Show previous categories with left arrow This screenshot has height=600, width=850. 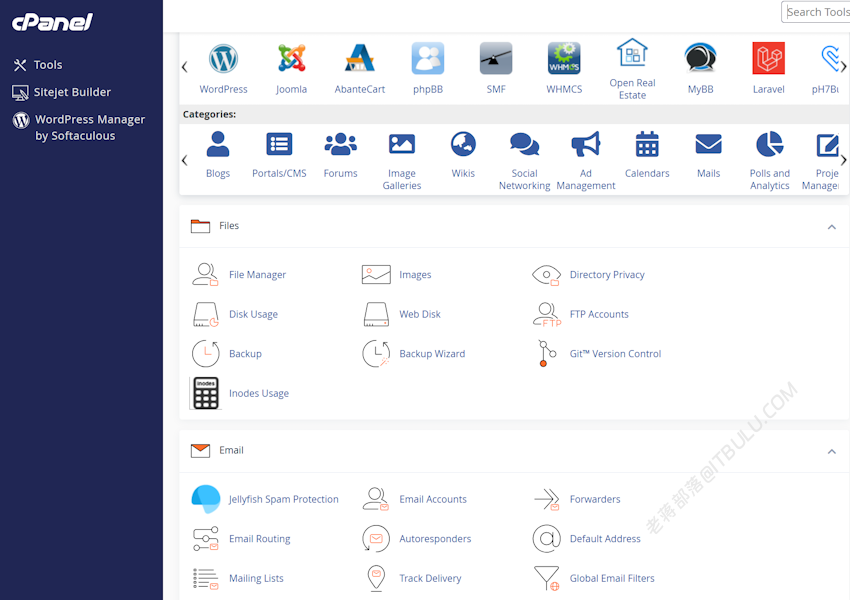pyautogui.click(x=184, y=160)
